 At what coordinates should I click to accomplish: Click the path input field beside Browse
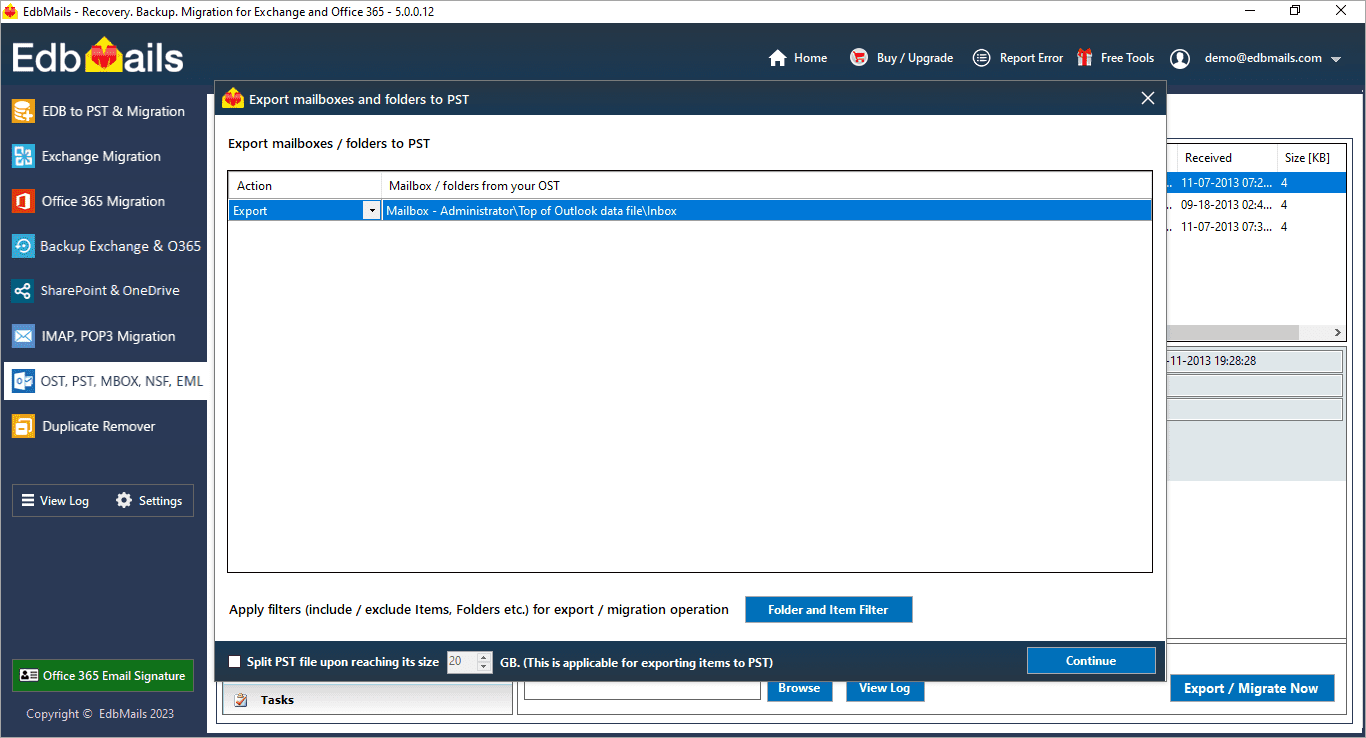pos(642,690)
